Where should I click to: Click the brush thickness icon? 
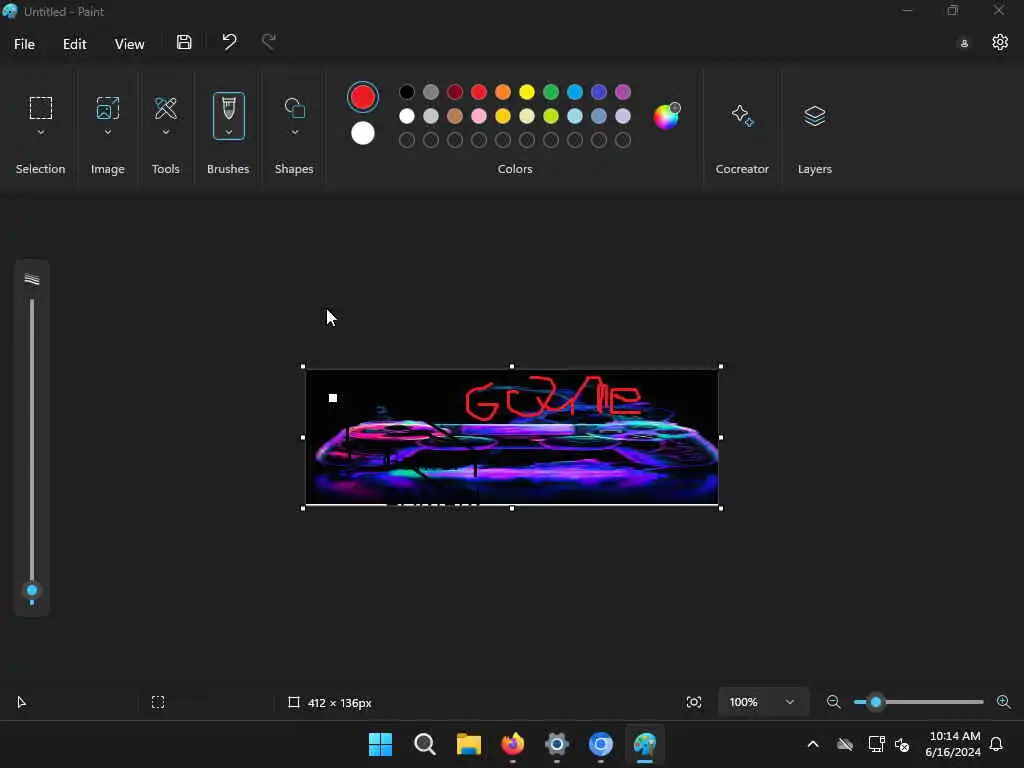(31, 280)
